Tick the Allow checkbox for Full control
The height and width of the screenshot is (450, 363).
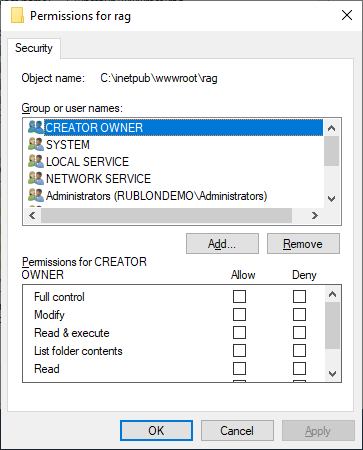239,296
